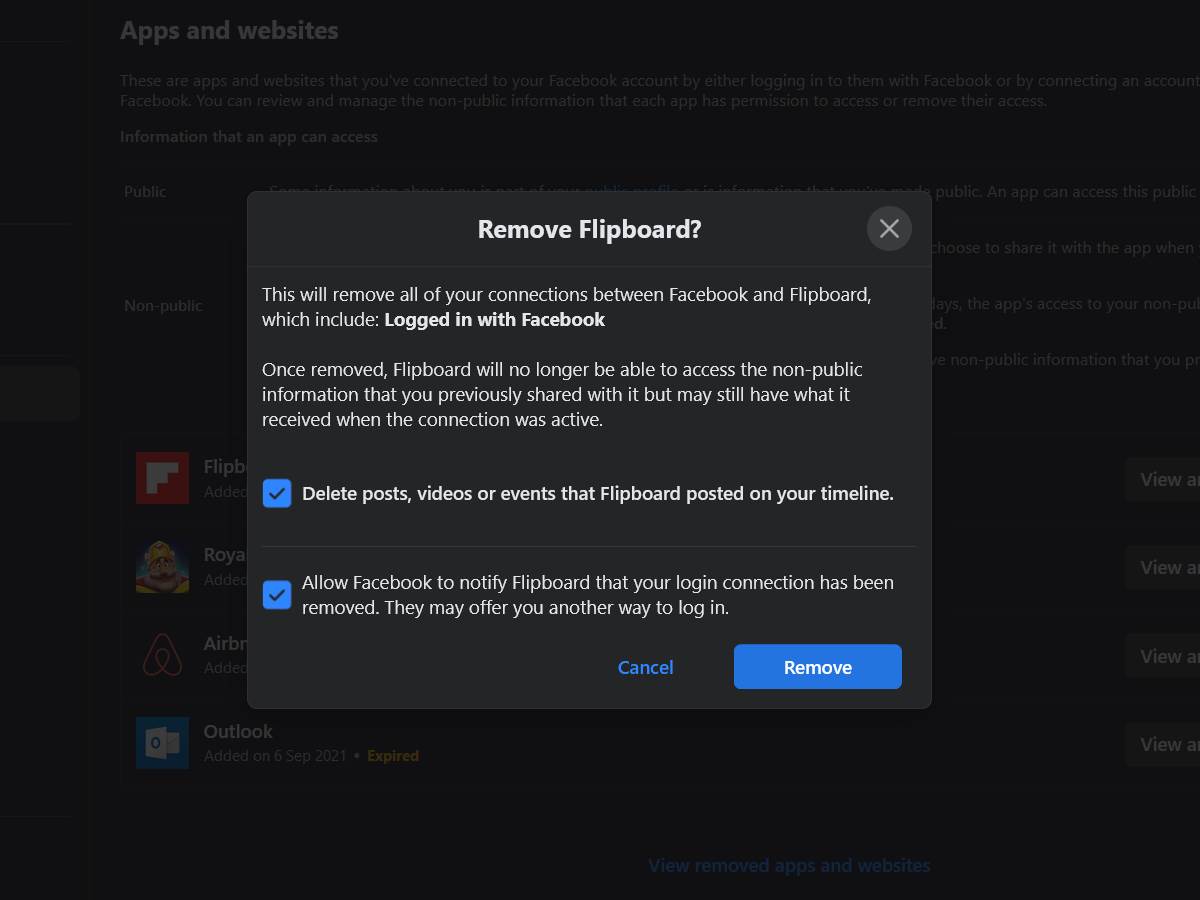
Task: Open View removed apps and websites
Action: coord(789,865)
